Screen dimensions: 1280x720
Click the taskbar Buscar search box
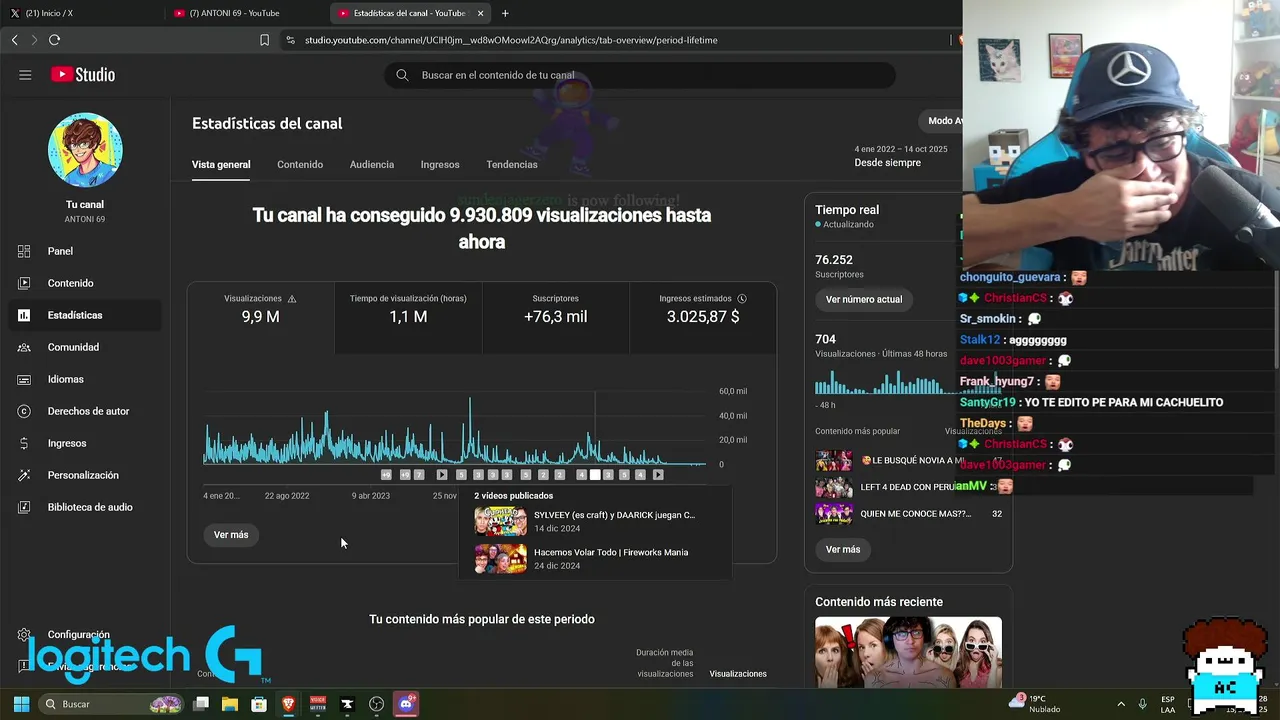tap(111, 704)
